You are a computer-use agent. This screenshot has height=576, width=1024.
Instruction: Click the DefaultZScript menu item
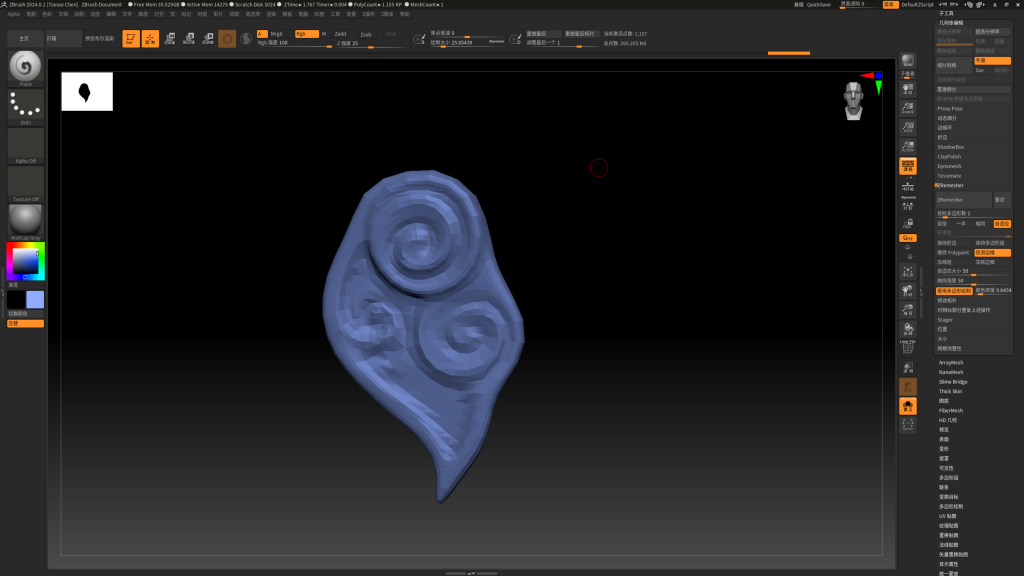pos(917,5)
